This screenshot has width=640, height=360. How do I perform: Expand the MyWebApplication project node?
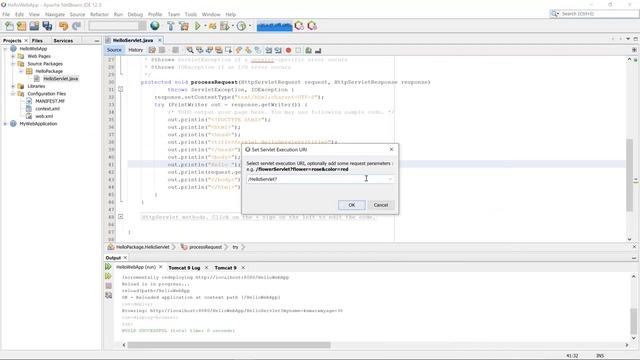tap(5, 124)
